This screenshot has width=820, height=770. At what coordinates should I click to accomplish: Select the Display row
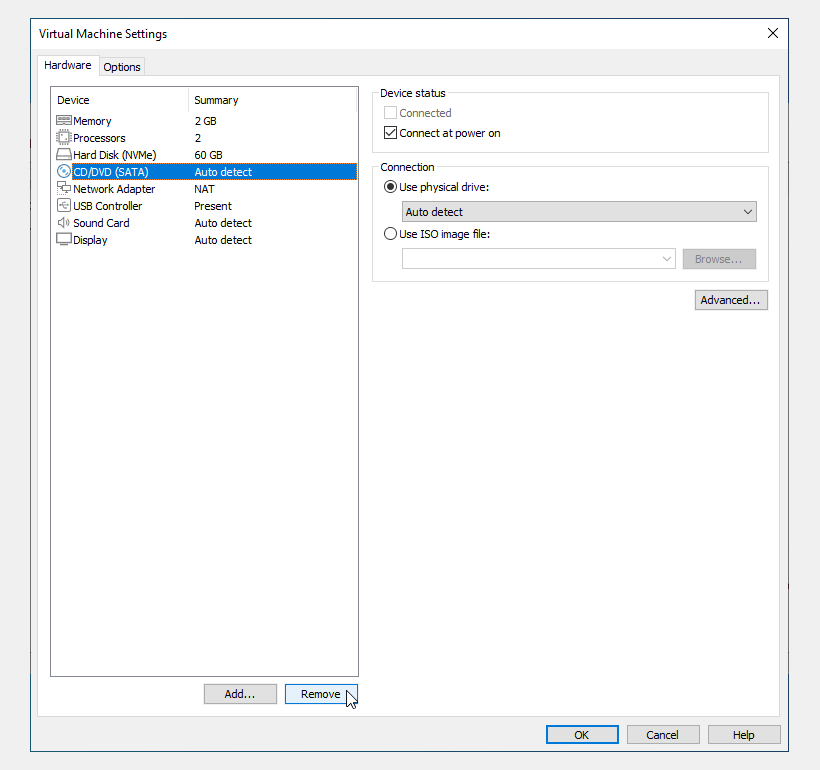pos(206,240)
